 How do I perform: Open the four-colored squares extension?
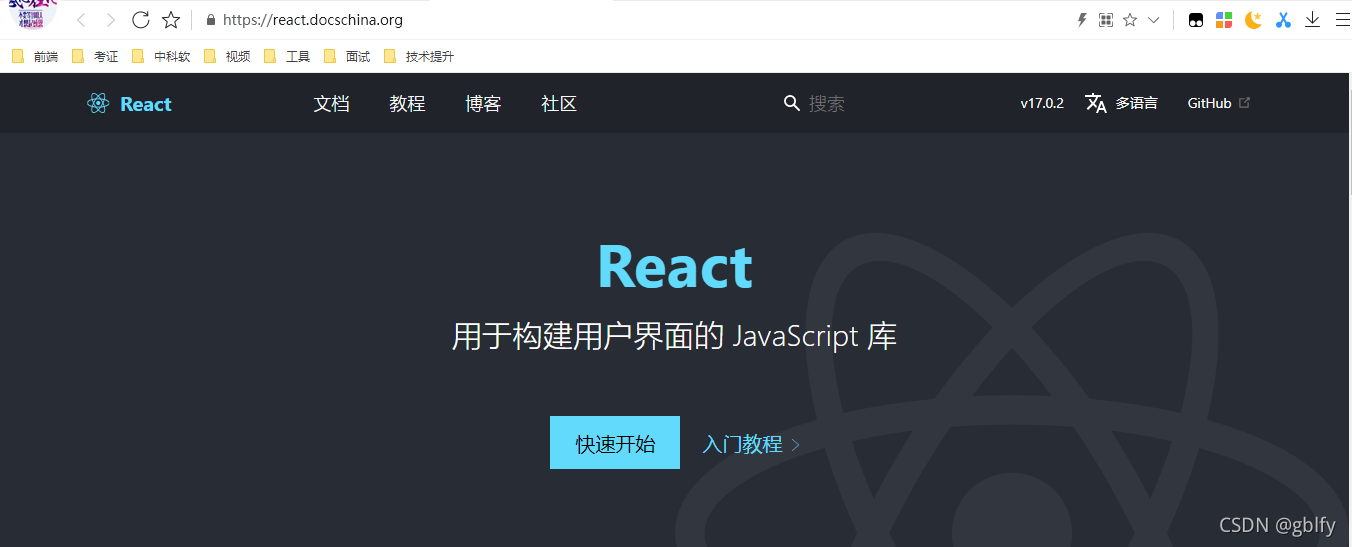tap(1224, 20)
